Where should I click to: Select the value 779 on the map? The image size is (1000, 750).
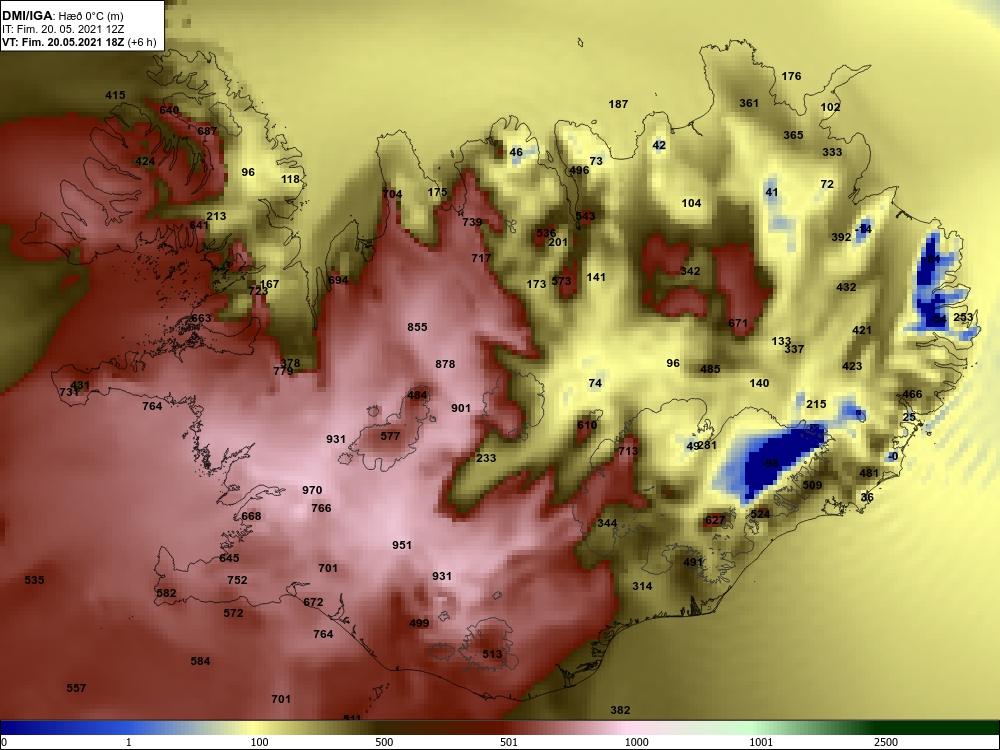283,371
